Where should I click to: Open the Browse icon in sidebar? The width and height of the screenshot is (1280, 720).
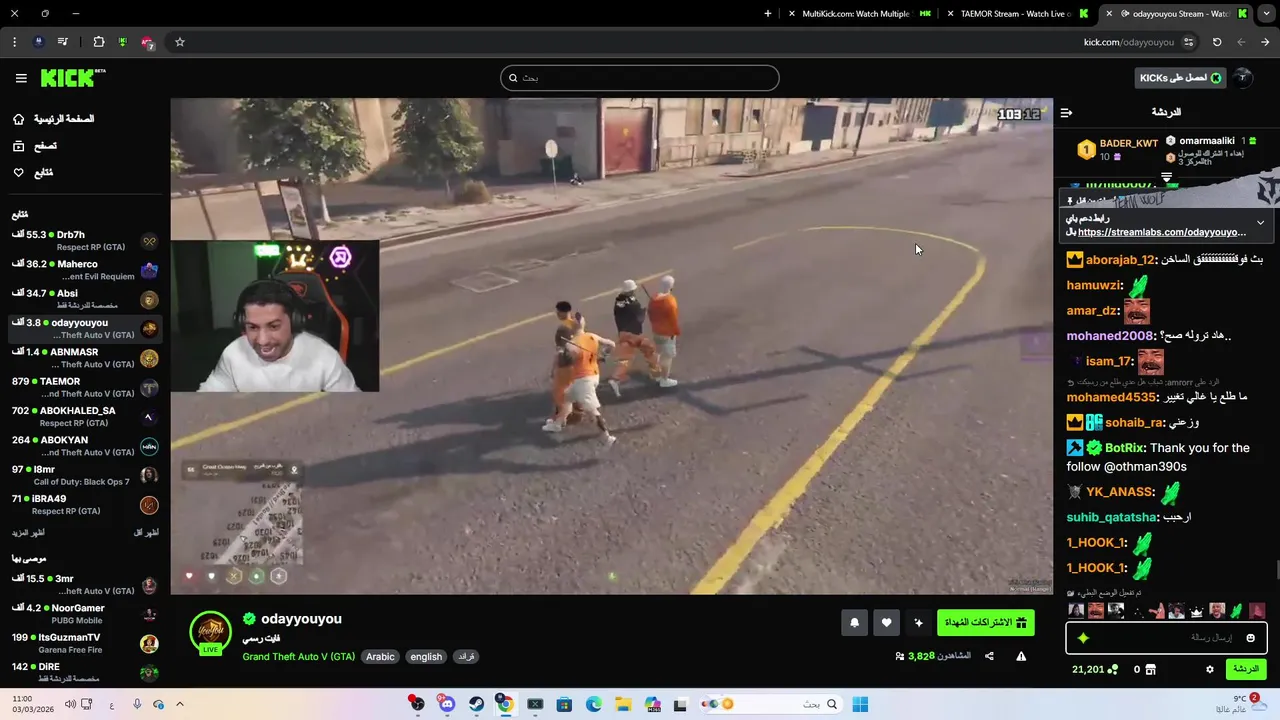click(x=18, y=146)
